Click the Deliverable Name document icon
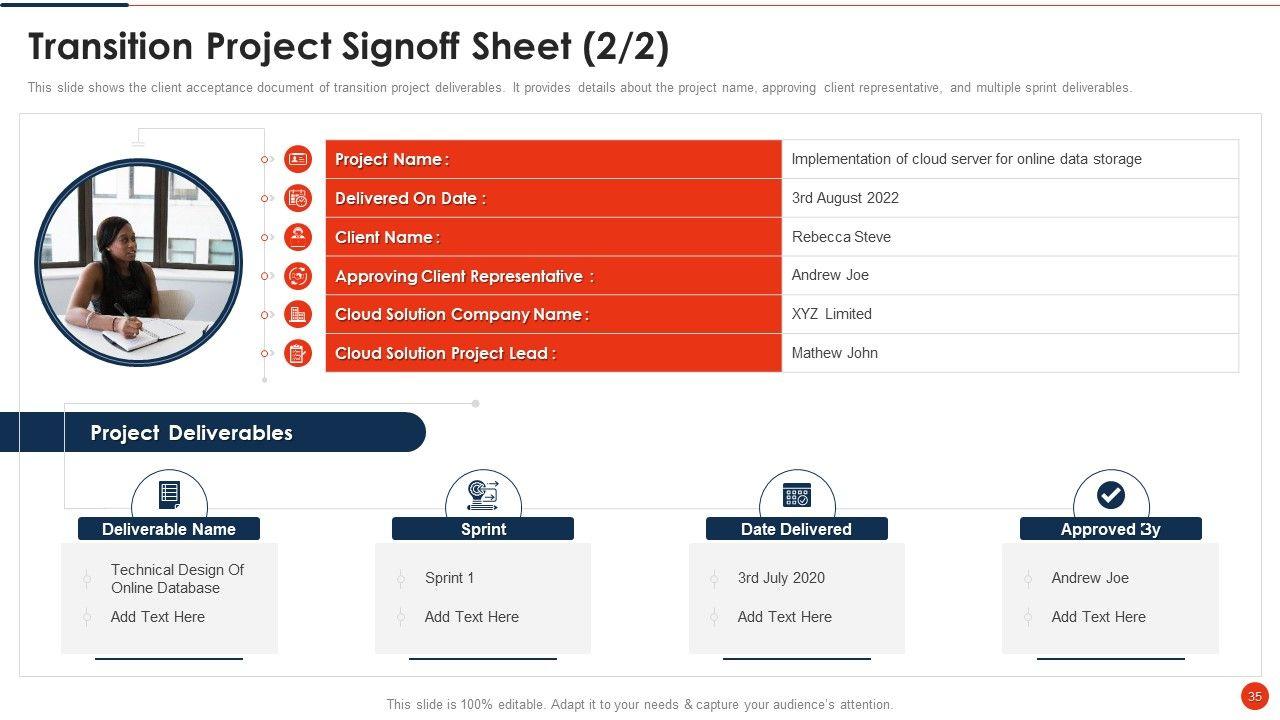The height and width of the screenshot is (720, 1280). 169,494
